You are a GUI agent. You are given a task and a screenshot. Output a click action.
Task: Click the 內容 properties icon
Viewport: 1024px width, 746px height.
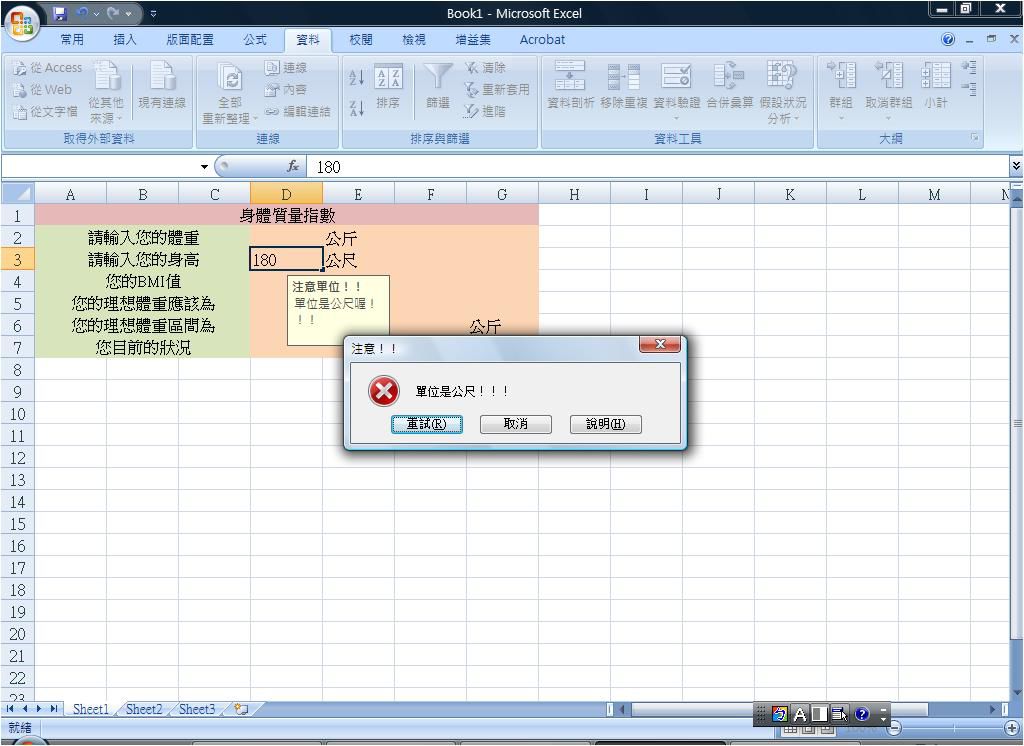click(286, 89)
